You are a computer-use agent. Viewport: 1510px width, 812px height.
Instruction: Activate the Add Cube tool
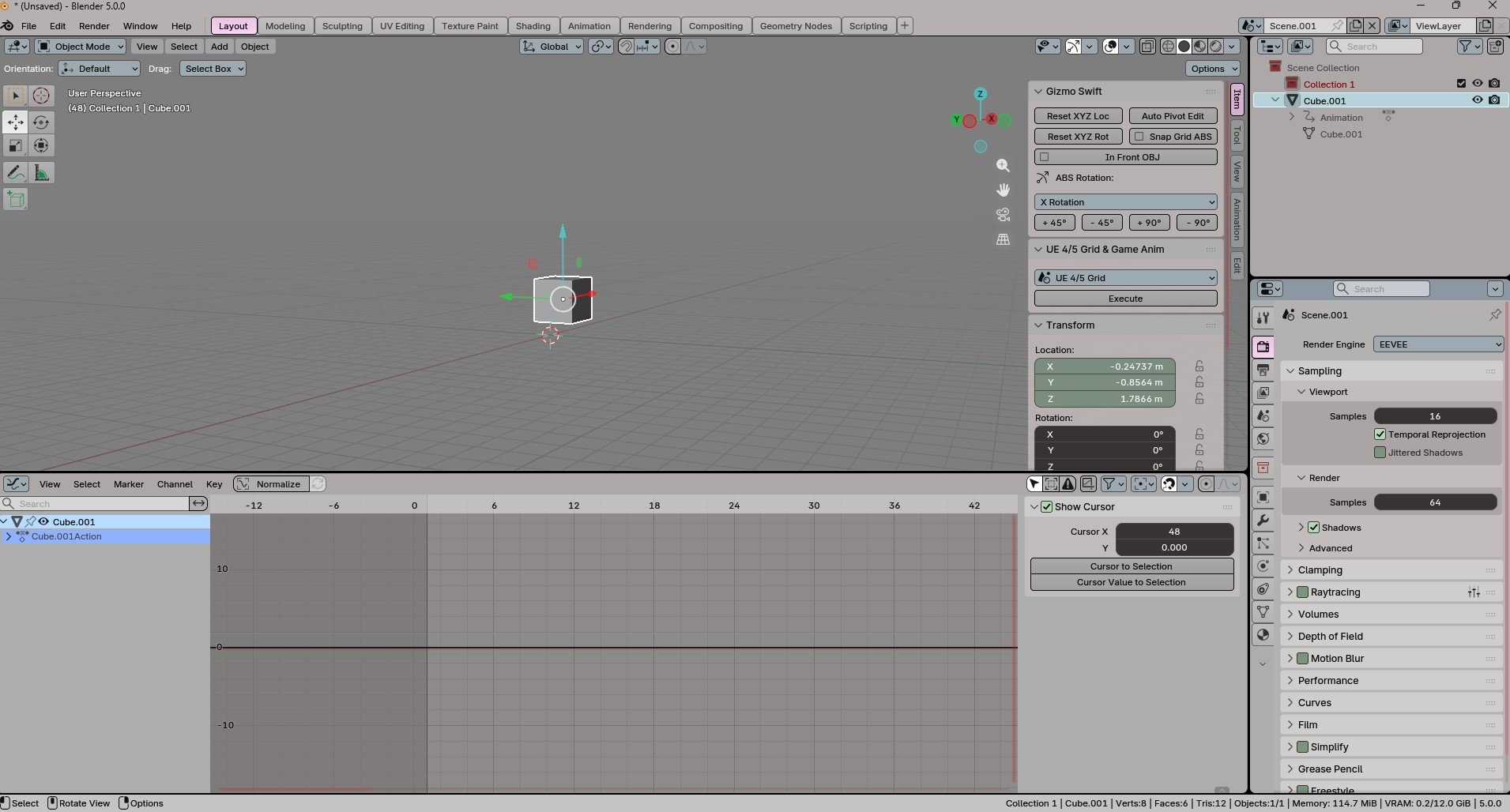[15, 199]
